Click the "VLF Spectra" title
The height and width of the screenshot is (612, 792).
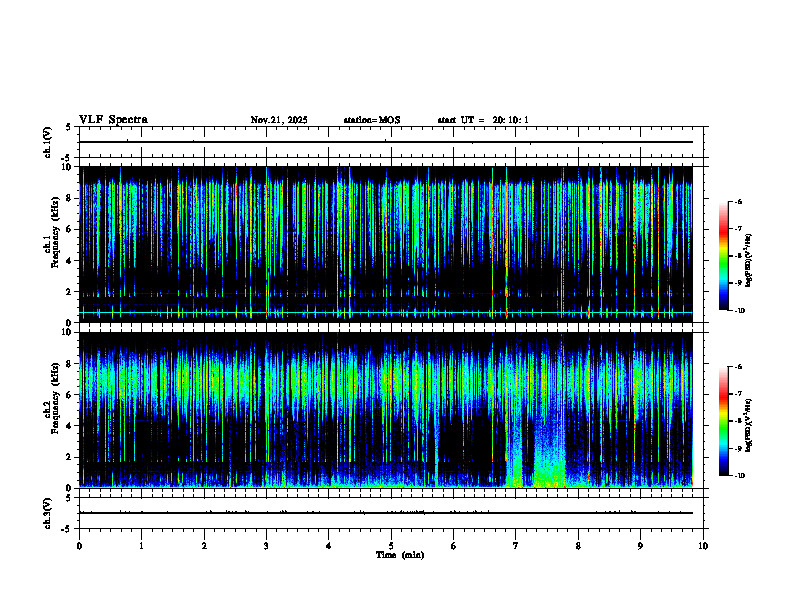tap(114, 120)
